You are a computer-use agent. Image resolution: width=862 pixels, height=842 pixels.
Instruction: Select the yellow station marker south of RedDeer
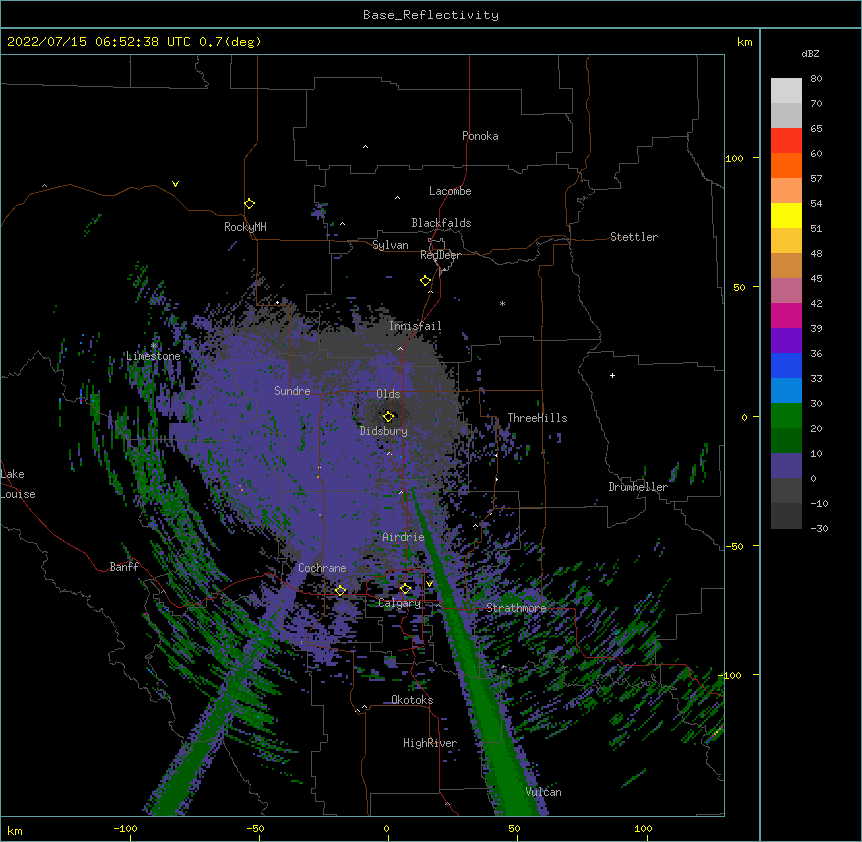coord(425,281)
